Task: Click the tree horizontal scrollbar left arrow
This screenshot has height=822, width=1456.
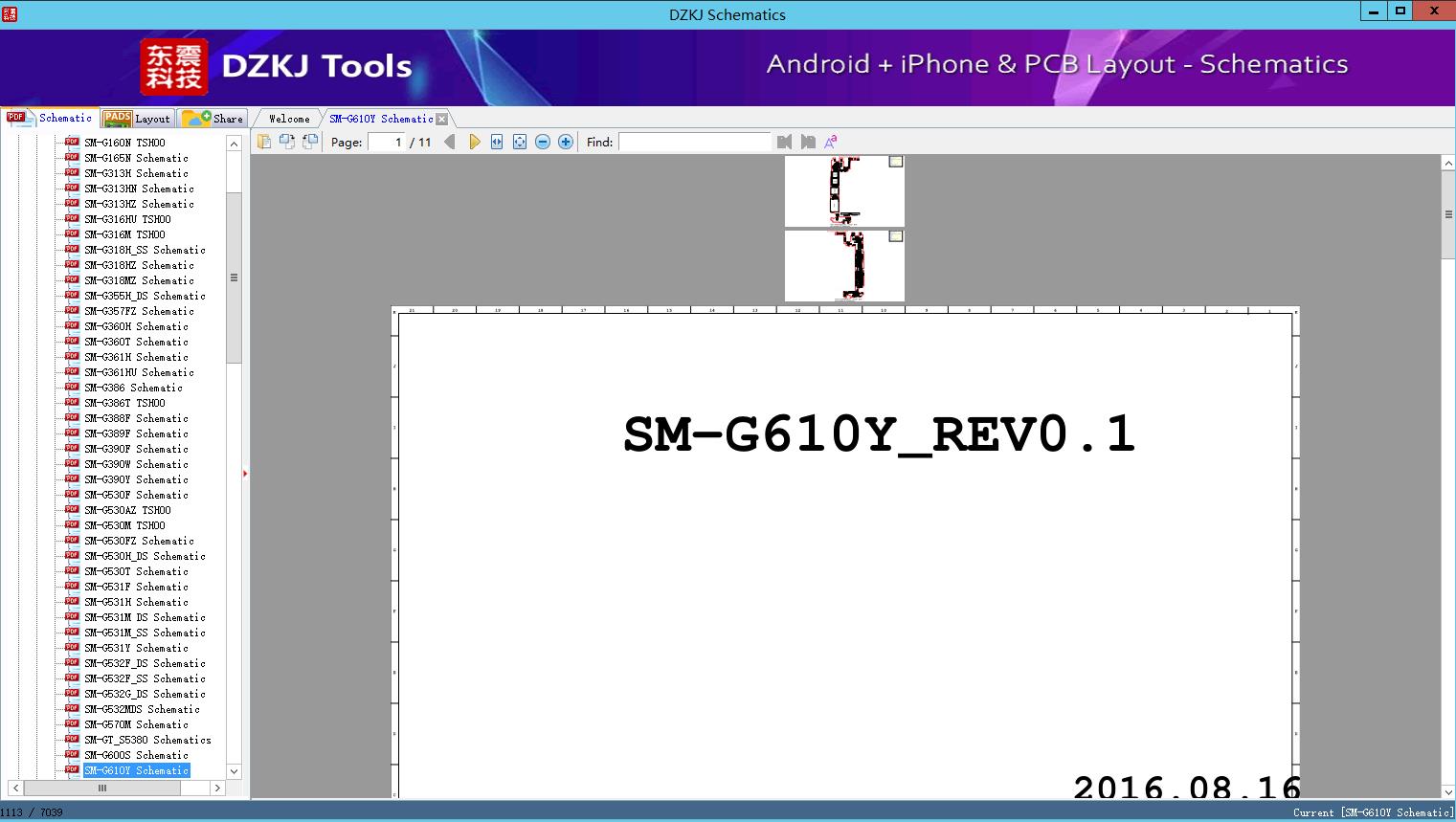Action: [15, 789]
